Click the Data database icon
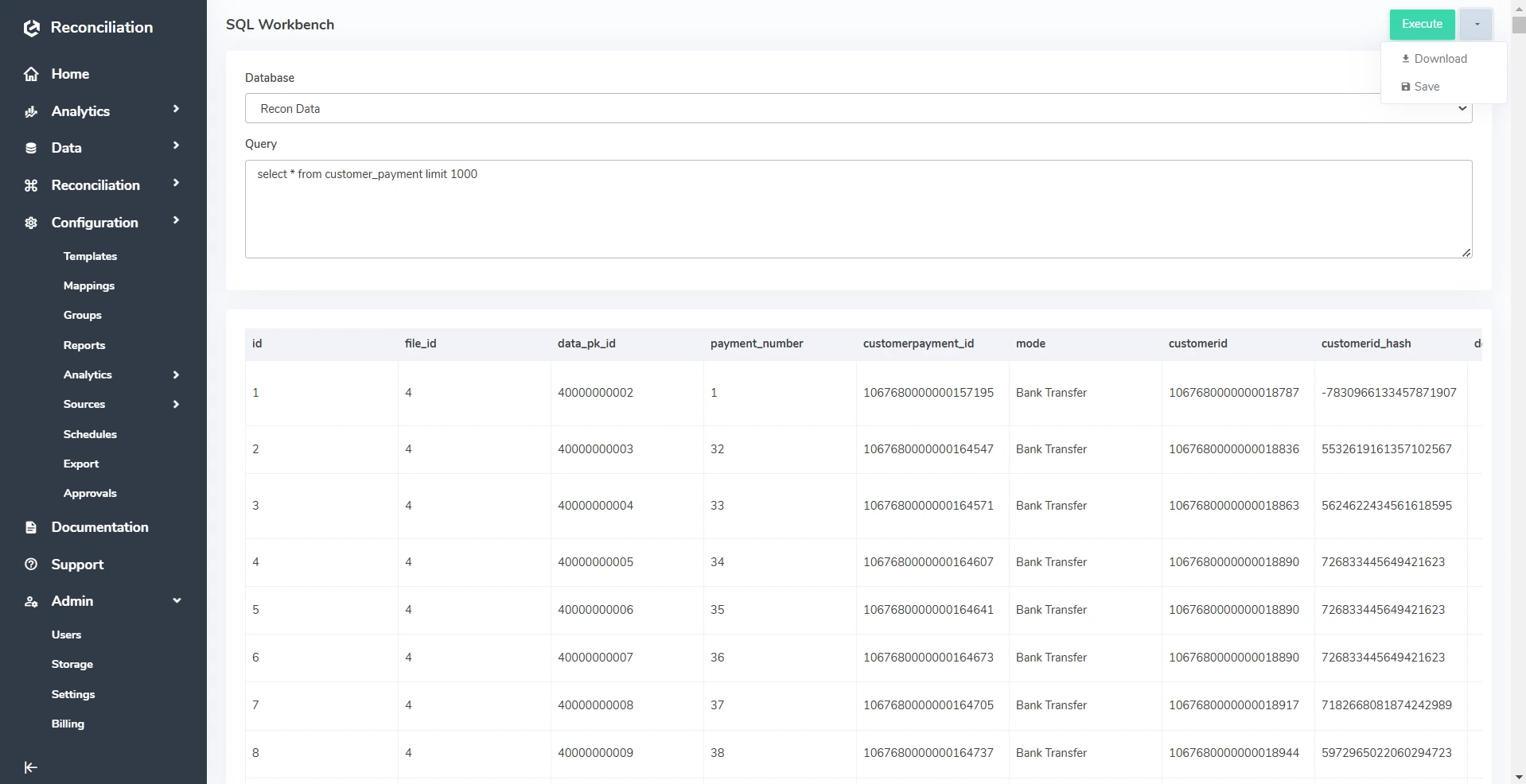Screen dimensions: 1526x784 pos(30,147)
